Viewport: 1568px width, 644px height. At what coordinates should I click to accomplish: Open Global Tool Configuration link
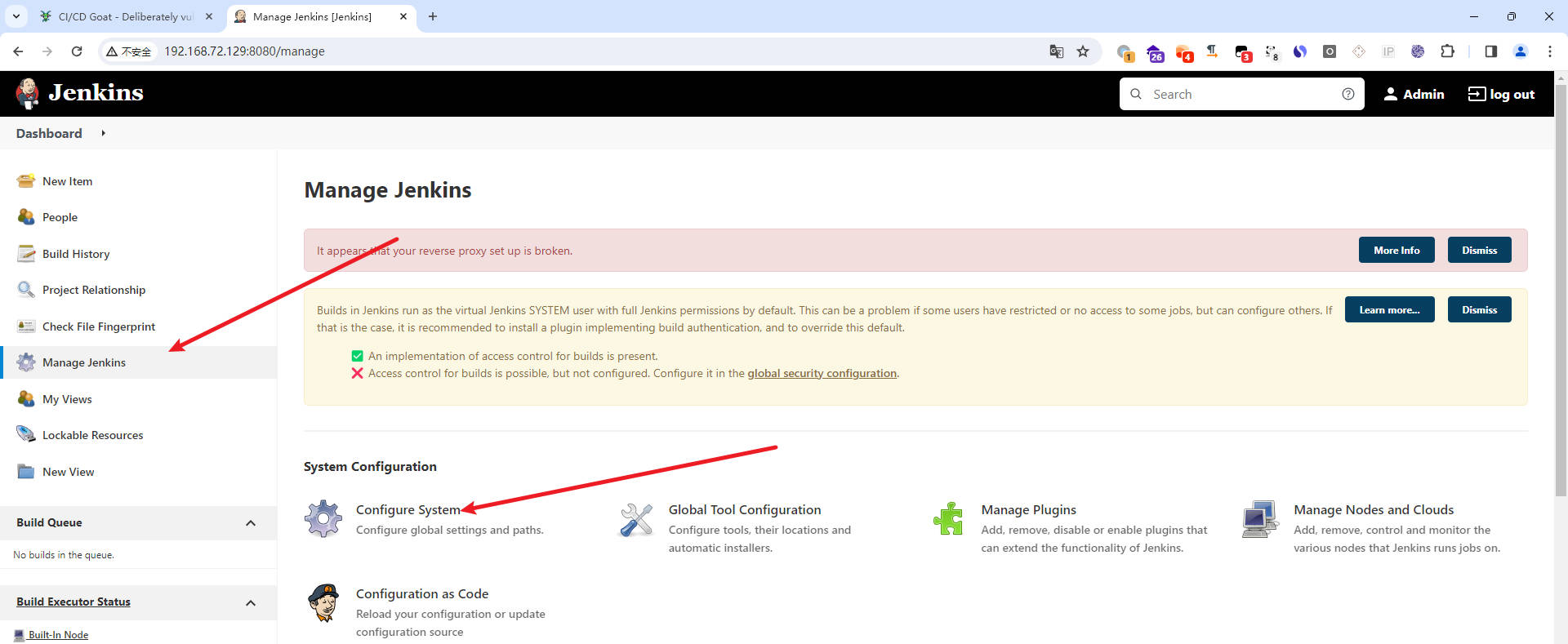(745, 509)
